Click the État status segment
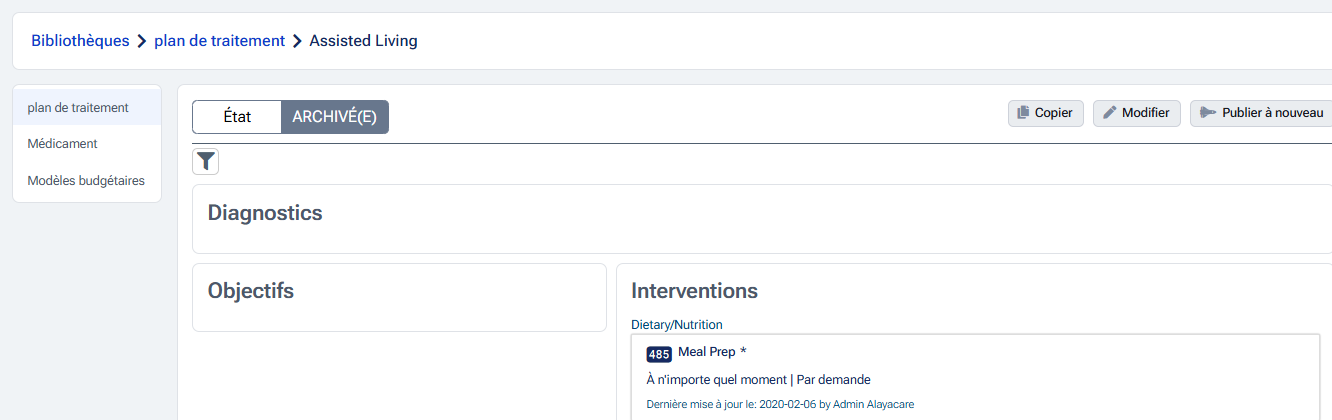Image resolution: width=1332 pixels, height=420 pixels. pos(237,117)
